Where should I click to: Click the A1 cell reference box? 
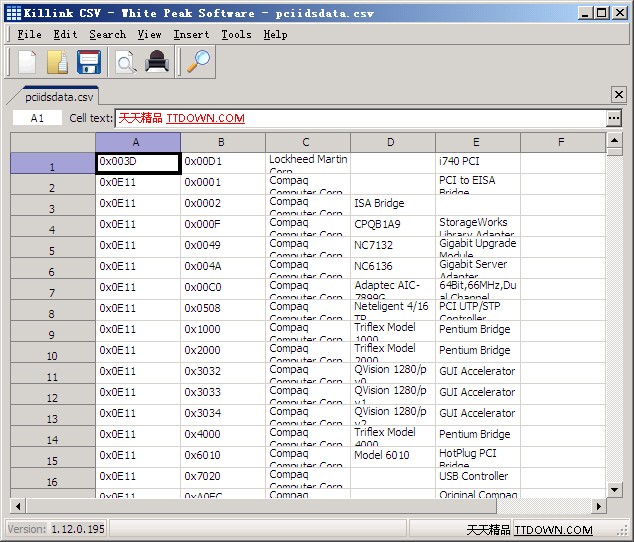(37, 118)
